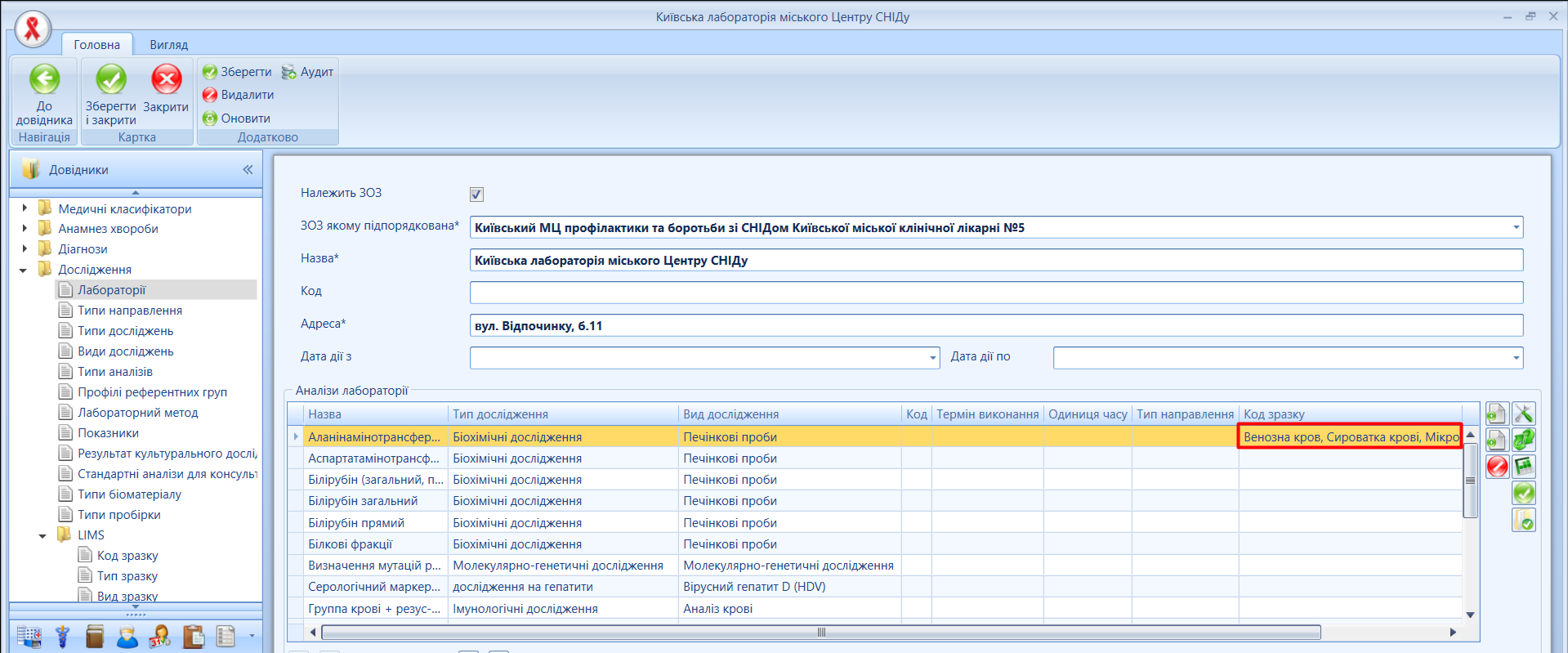The image size is (1568, 653).
Task: Click the green refresh arrows icon
Action: 1524,441
